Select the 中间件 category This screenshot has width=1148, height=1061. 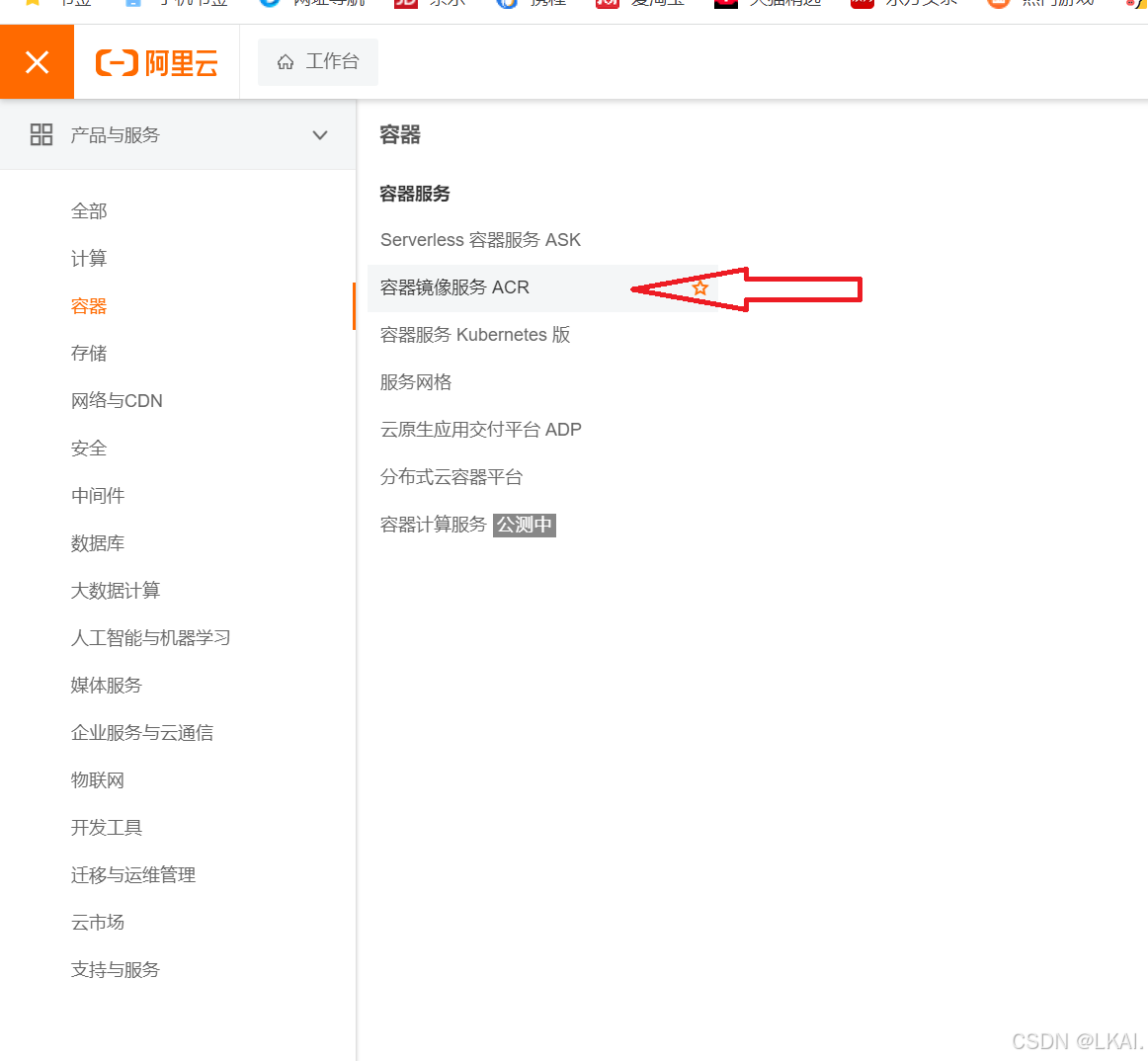[98, 496]
